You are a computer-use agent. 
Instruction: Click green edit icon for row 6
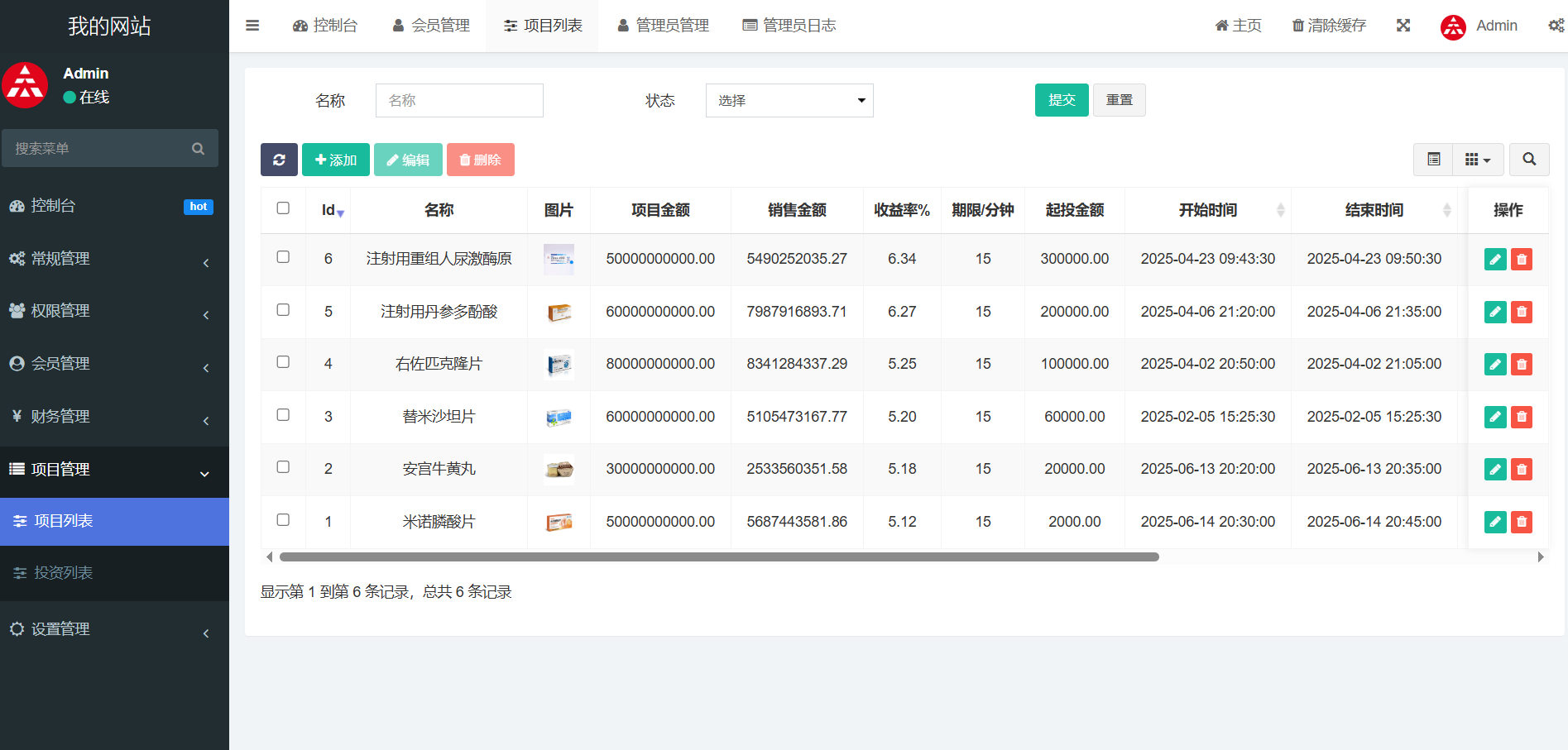[x=1494, y=260]
